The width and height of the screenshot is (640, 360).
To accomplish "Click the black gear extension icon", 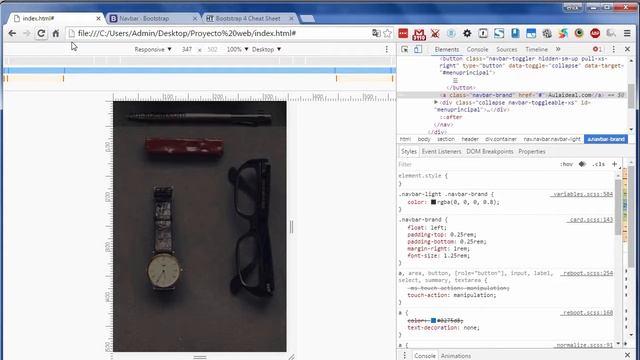I will point(467,33).
